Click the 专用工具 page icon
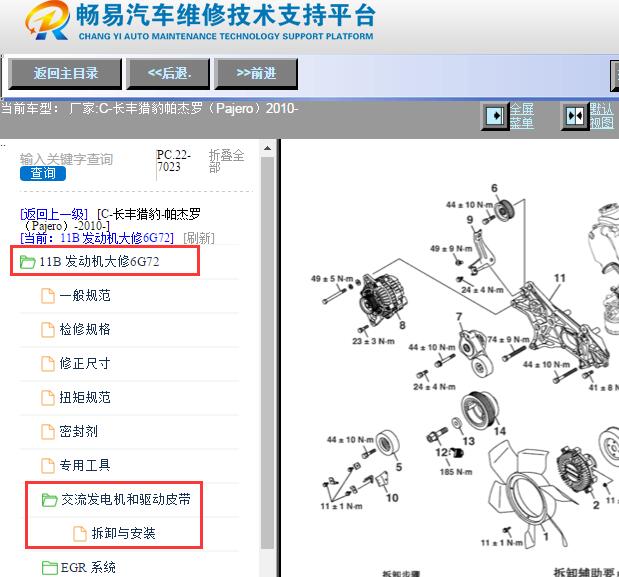This screenshot has height=577, width=619. (48, 466)
